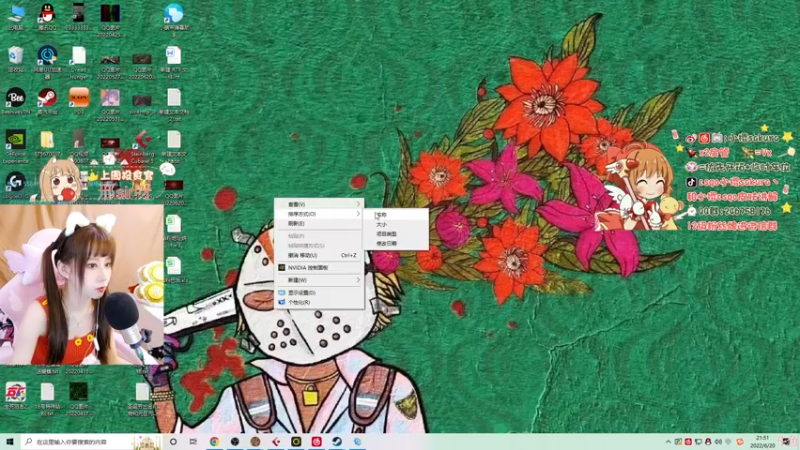800x450 pixels.
Task: Sort by Size in the submenu
Action: 395,224
